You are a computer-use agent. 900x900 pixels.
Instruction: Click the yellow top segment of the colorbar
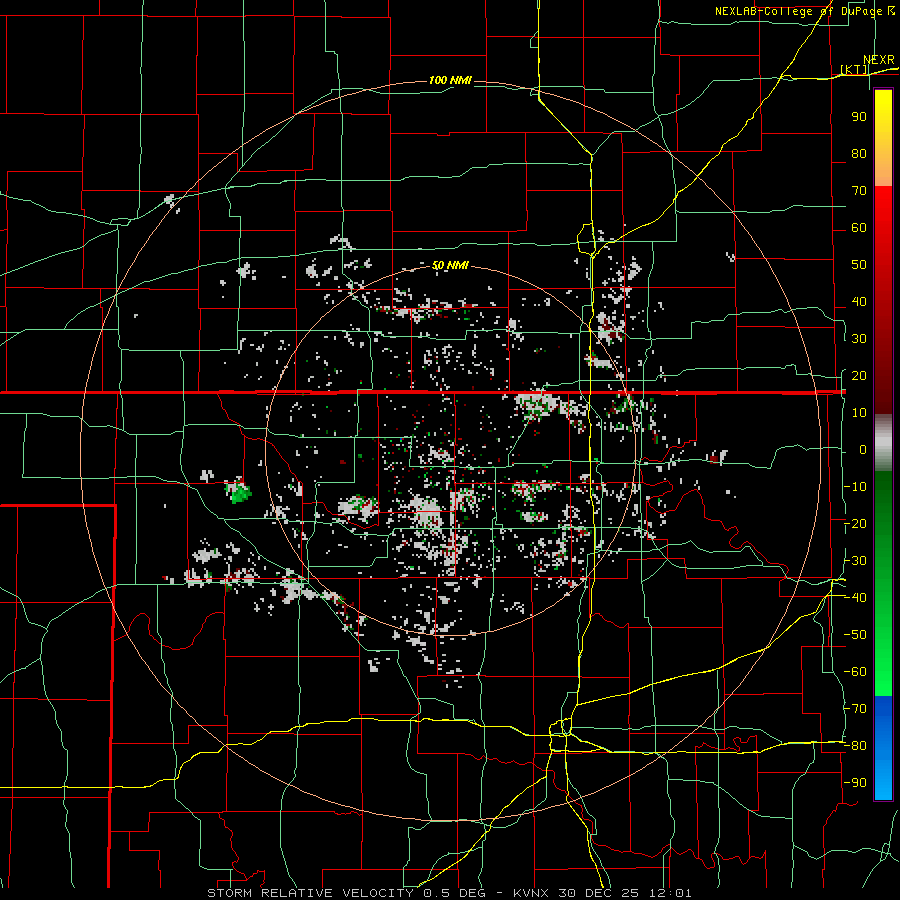click(x=883, y=138)
